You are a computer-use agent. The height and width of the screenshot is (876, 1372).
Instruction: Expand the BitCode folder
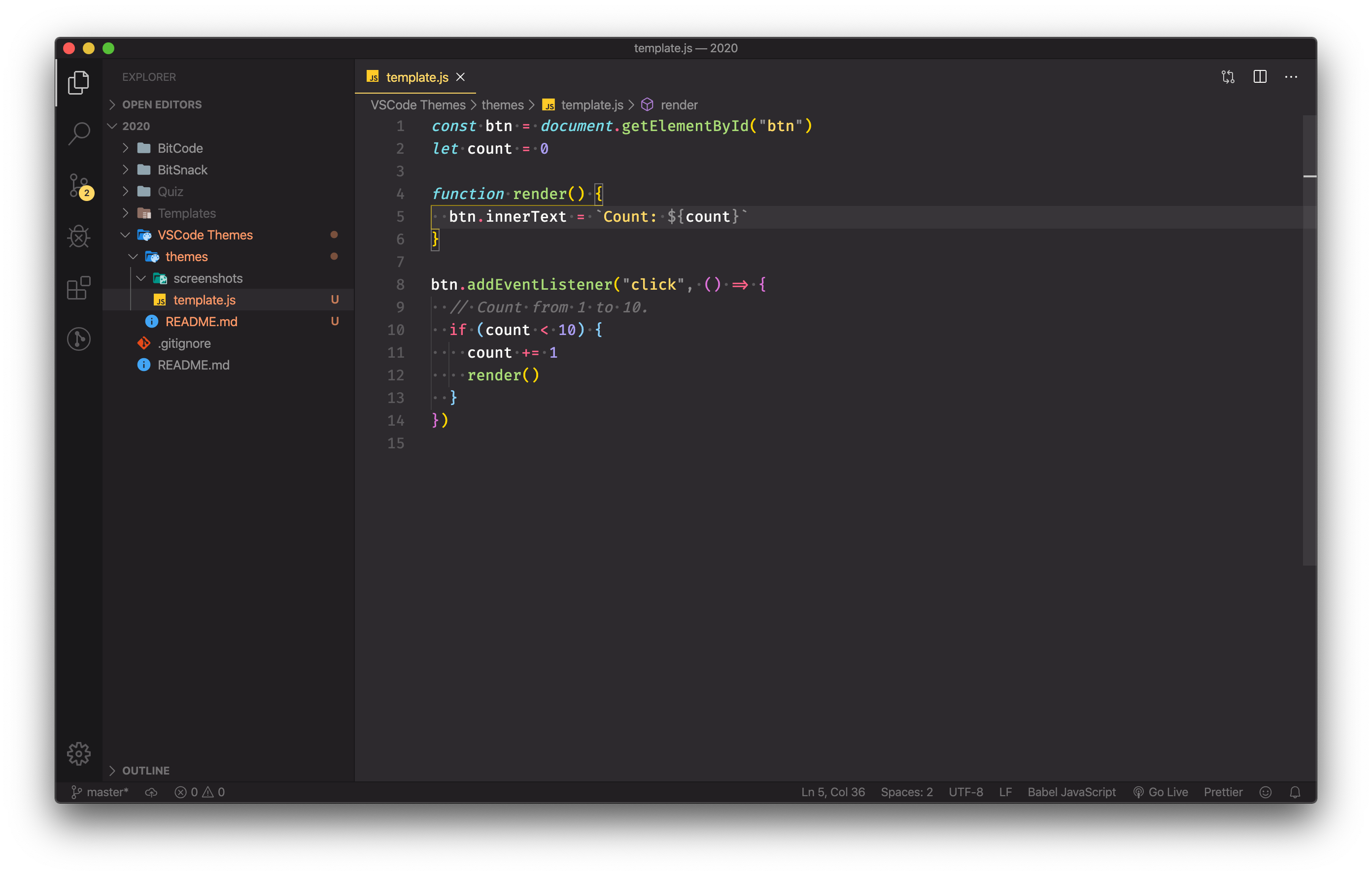tap(180, 148)
